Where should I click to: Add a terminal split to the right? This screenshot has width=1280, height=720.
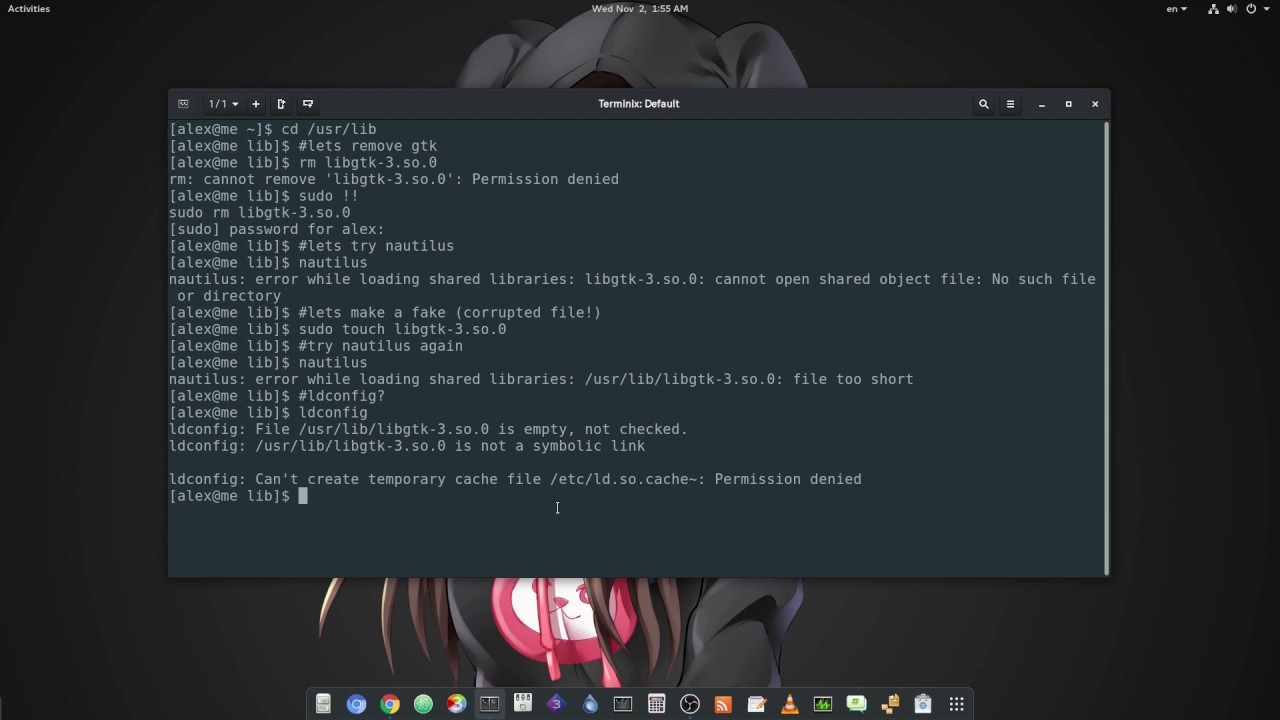click(x=282, y=104)
